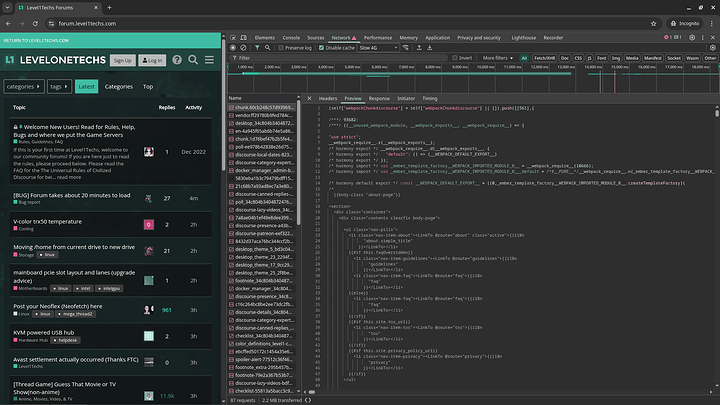Screen dimensions: 720x405
Task: Select the Response tab in request details
Action: (x=379, y=99)
